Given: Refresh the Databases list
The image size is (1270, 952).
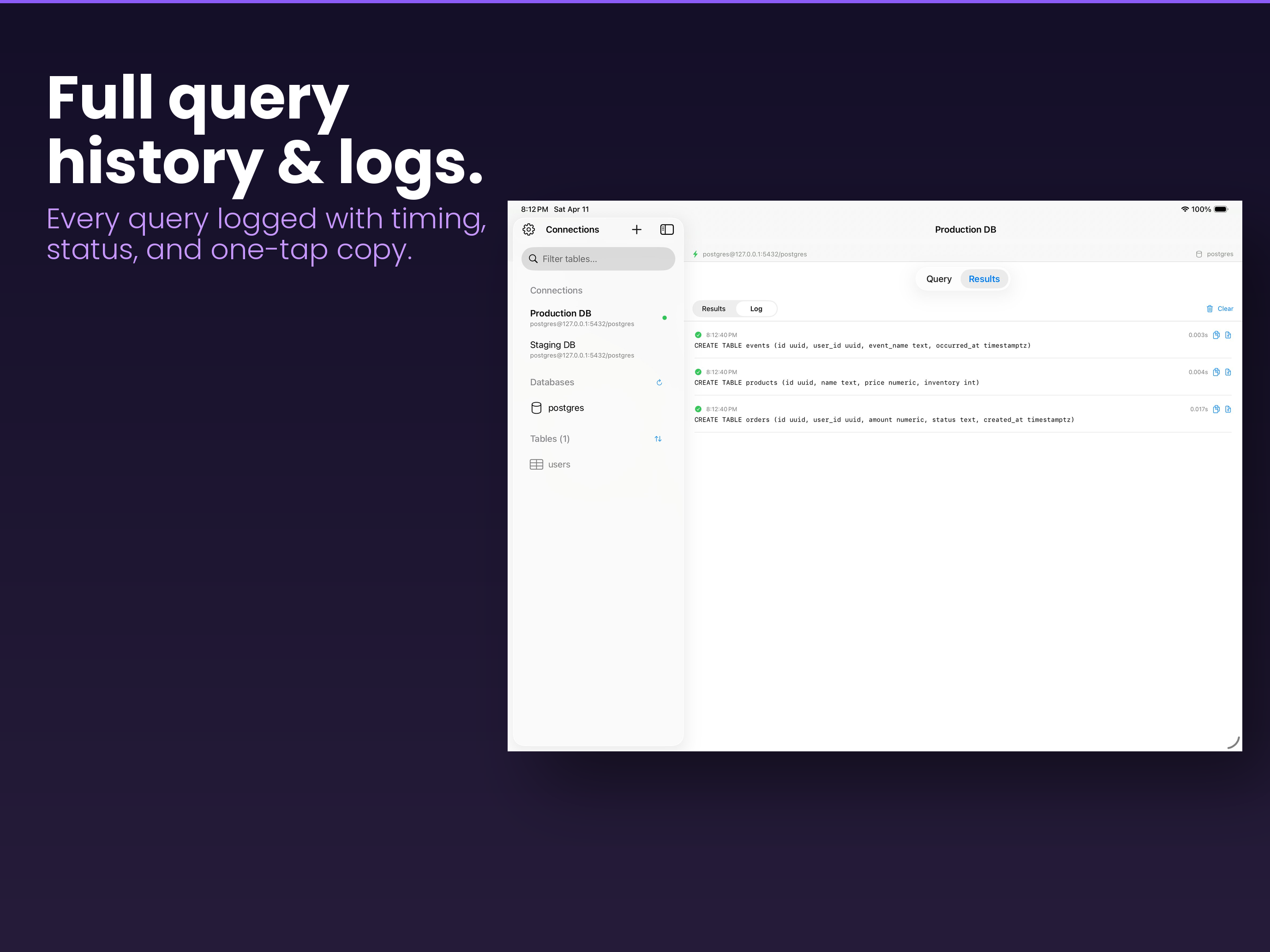Looking at the screenshot, I should pos(659,382).
